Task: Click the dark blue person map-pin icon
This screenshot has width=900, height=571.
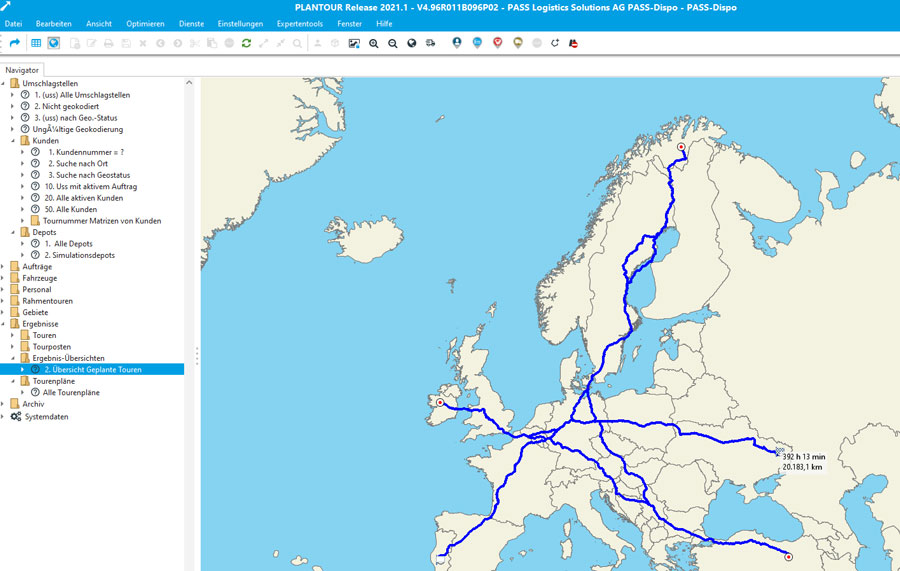Action: coord(457,43)
